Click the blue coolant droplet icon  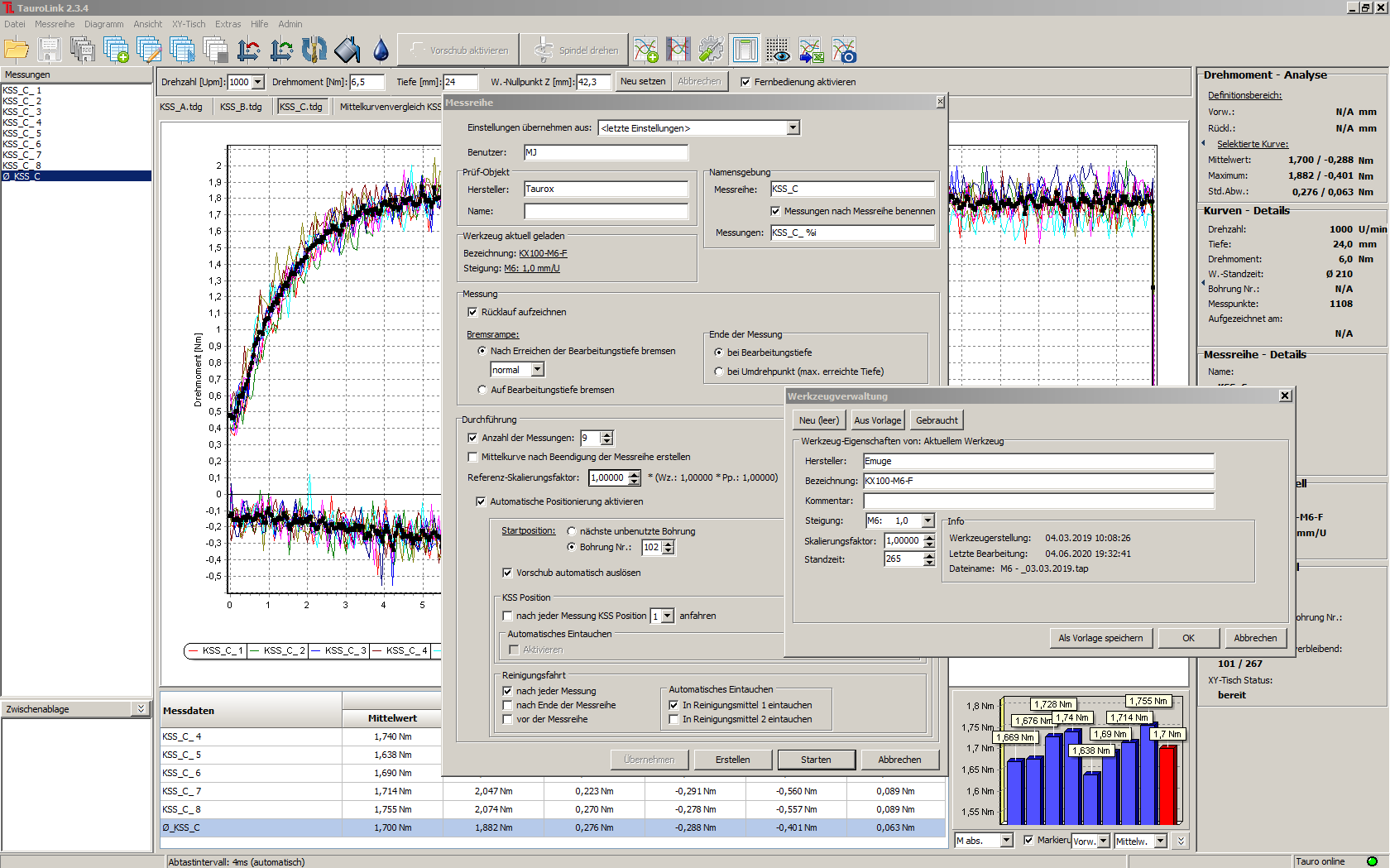[x=381, y=50]
